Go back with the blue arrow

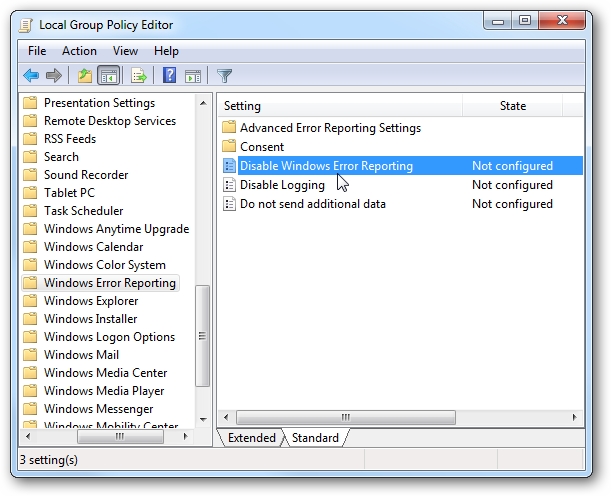tap(31, 75)
